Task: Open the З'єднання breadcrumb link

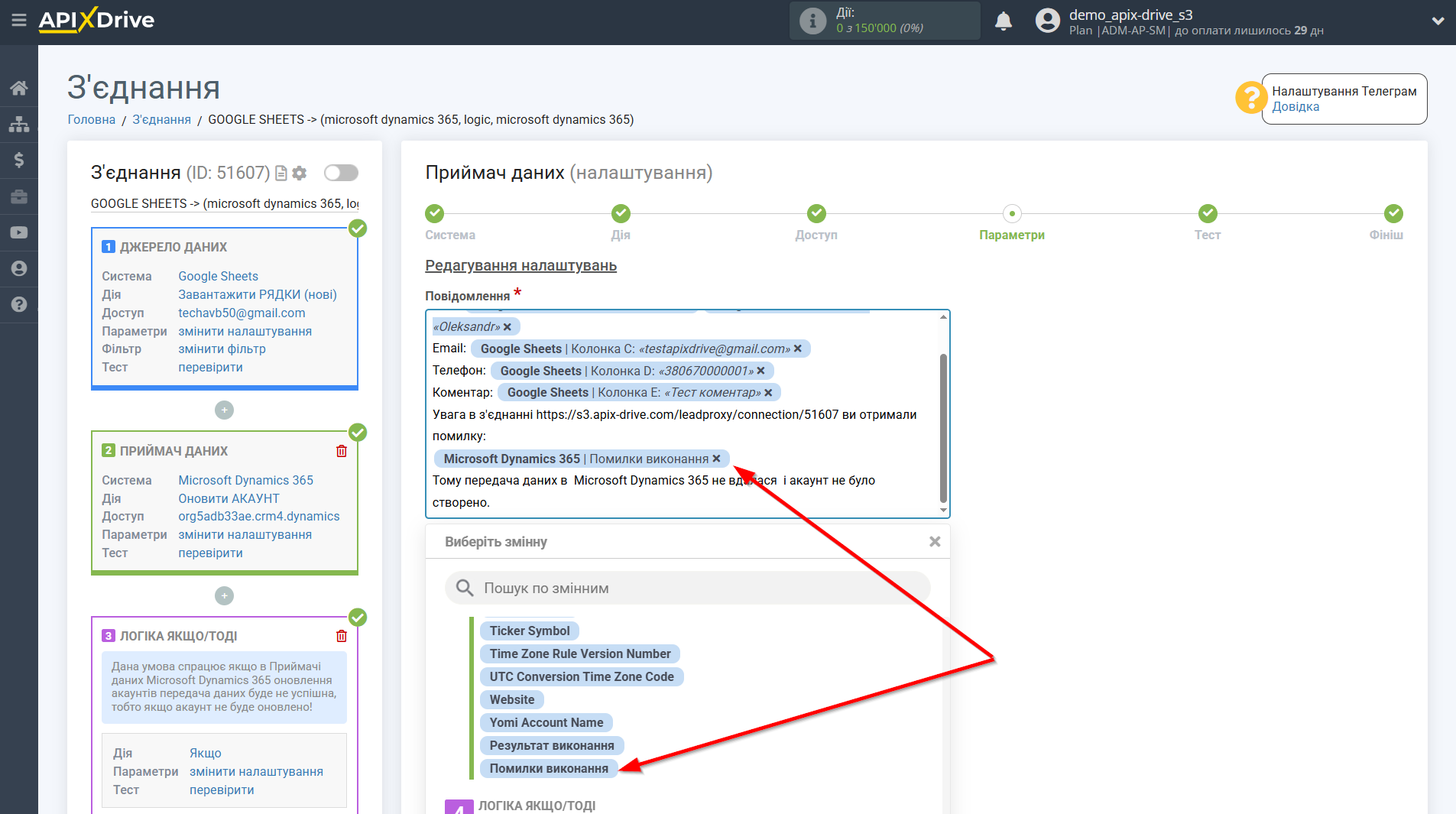Action: pos(162,119)
